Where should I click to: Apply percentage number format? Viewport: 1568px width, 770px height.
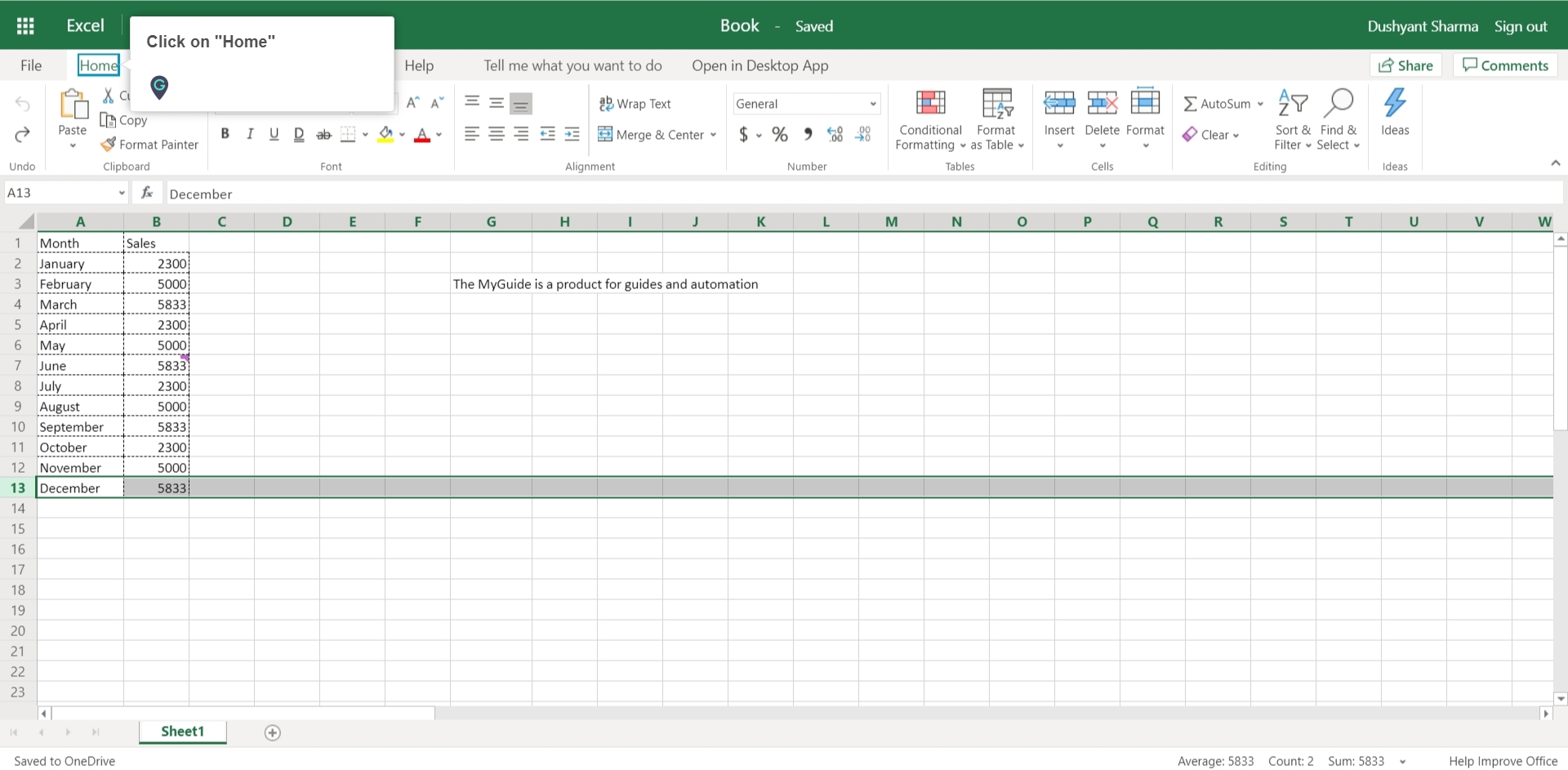(x=779, y=134)
